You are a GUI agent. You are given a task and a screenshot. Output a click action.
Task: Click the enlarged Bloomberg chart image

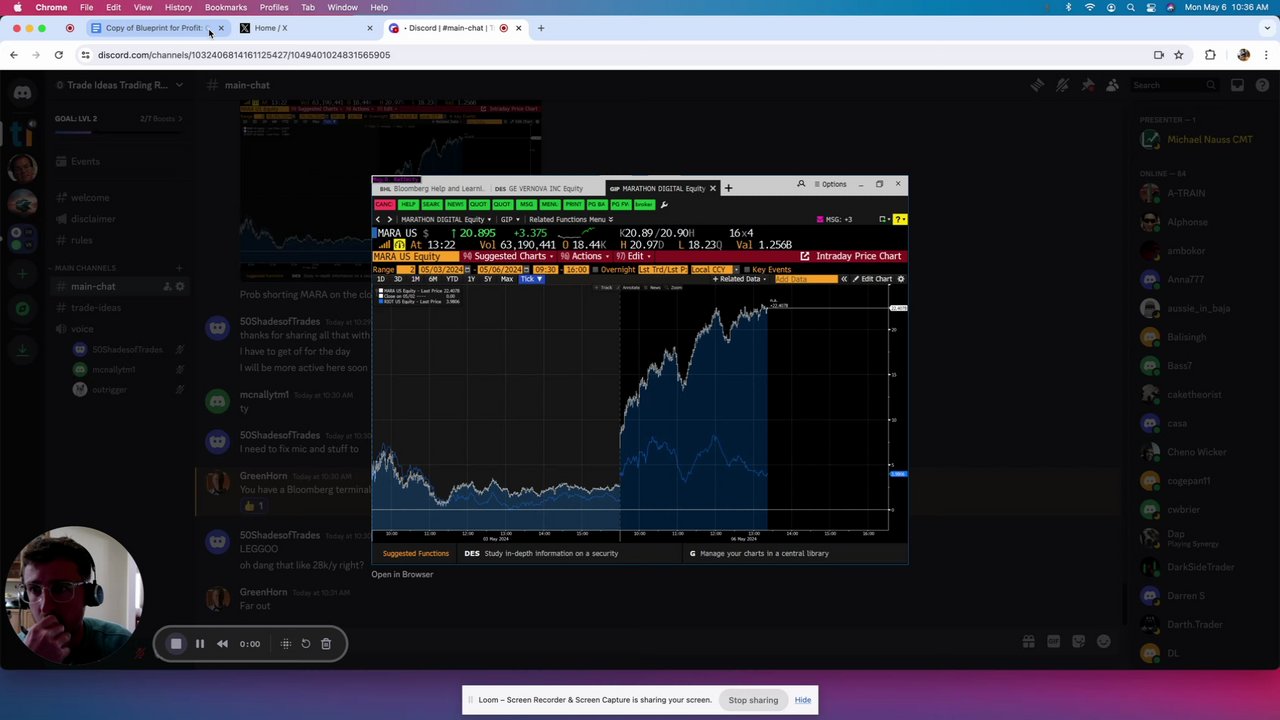640,370
